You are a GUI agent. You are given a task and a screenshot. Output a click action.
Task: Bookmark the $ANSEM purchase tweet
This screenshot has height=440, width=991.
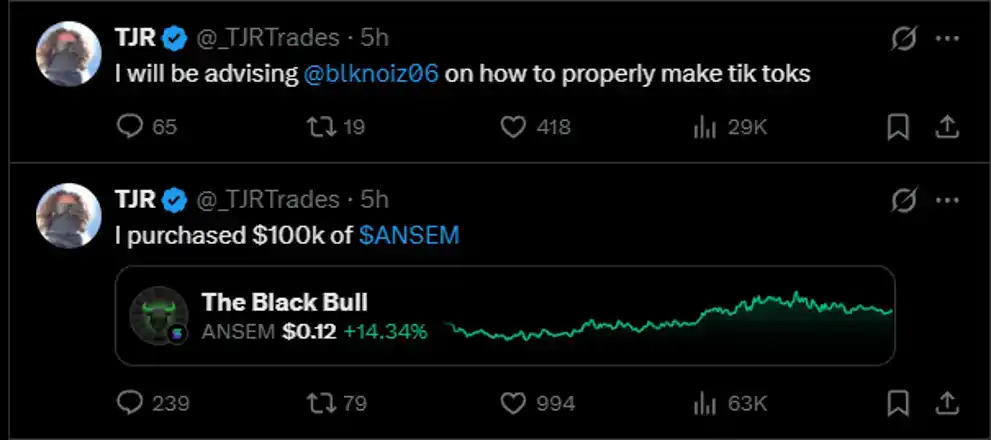(898, 403)
